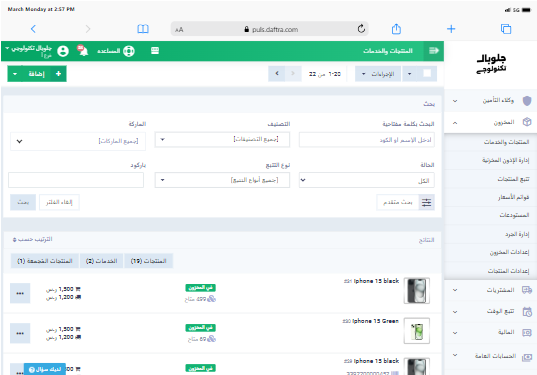
Task: Open إدارة الجرد in sidebar
Action: 517,234
